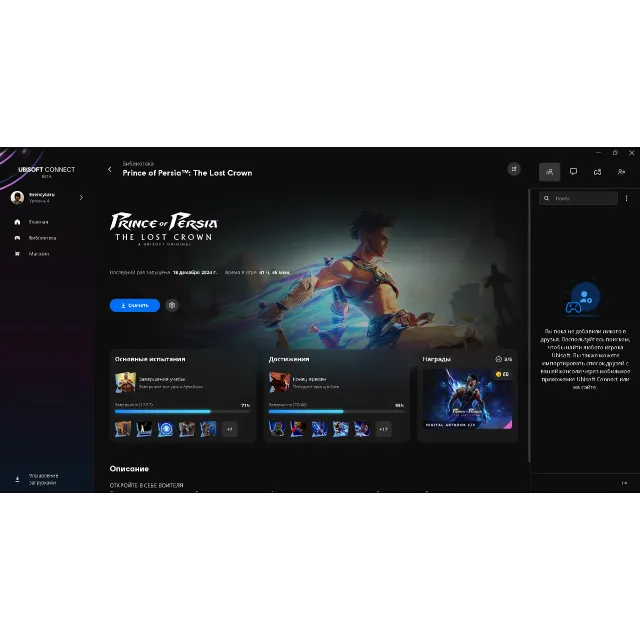Click the first achievement badge in the row

(277, 429)
